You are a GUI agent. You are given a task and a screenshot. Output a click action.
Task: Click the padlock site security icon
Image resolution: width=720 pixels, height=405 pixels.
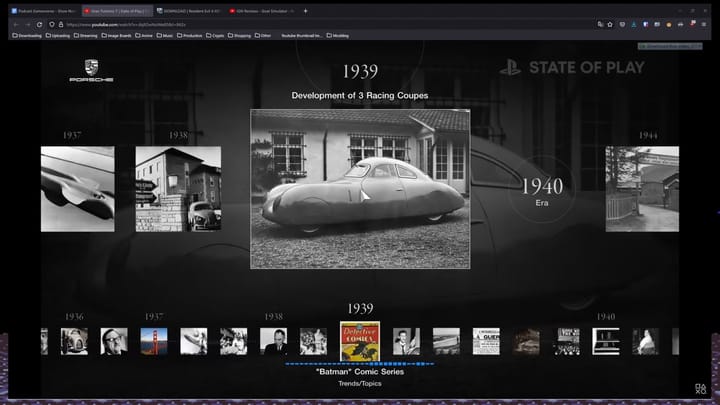(61, 24)
